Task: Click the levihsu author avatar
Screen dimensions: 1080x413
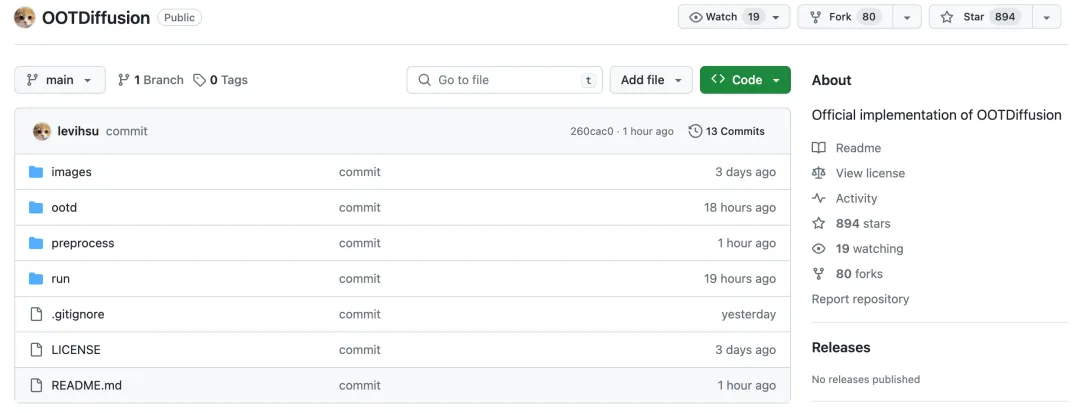Action: 42,131
